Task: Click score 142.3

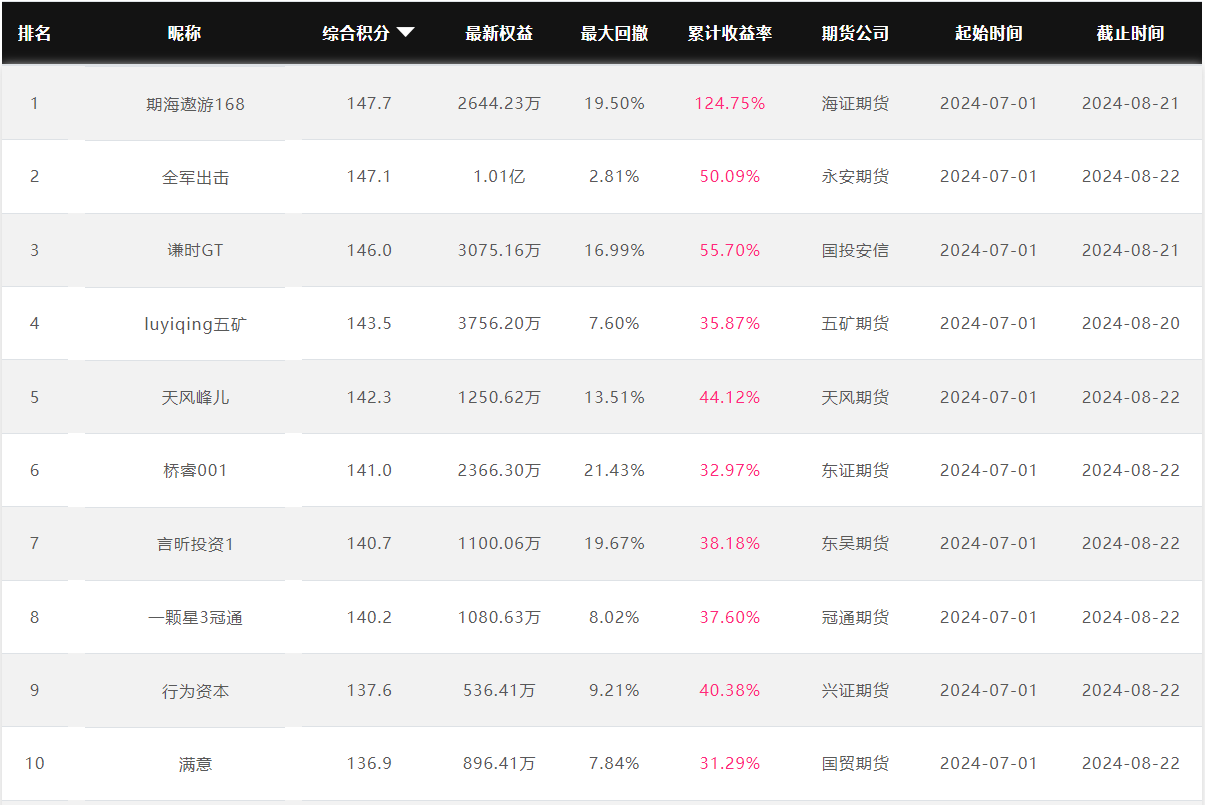Action: coord(369,397)
